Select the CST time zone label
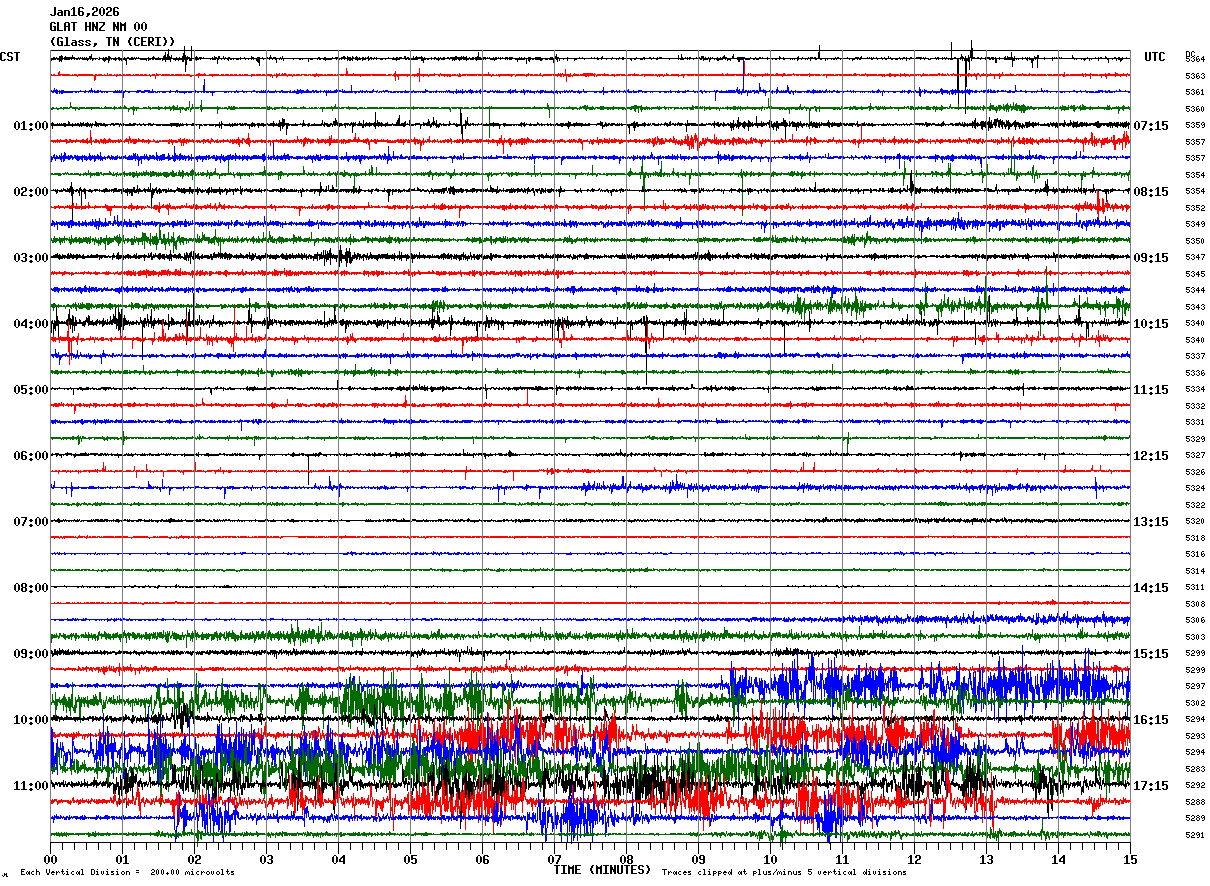The width and height of the screenshot is (1210, 886). (x=10, y=57)
